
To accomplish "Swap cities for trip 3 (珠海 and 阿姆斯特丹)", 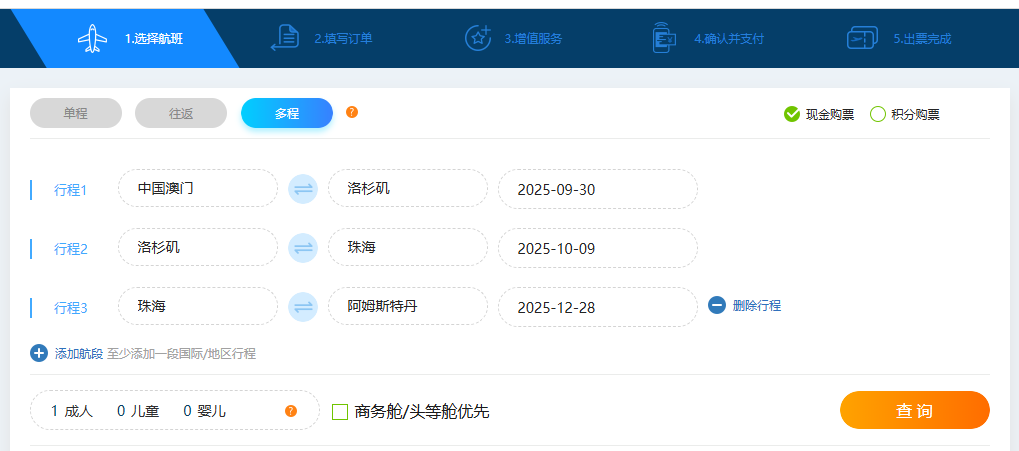I will pyautogui.click(x=303, y=307).
